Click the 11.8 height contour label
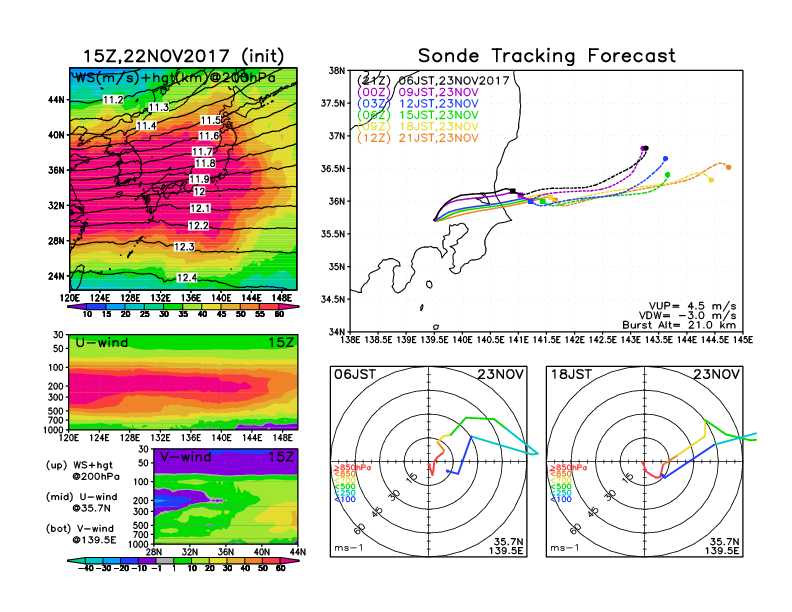792x612 pixels. pyautogui.click(x=205, y=163)
